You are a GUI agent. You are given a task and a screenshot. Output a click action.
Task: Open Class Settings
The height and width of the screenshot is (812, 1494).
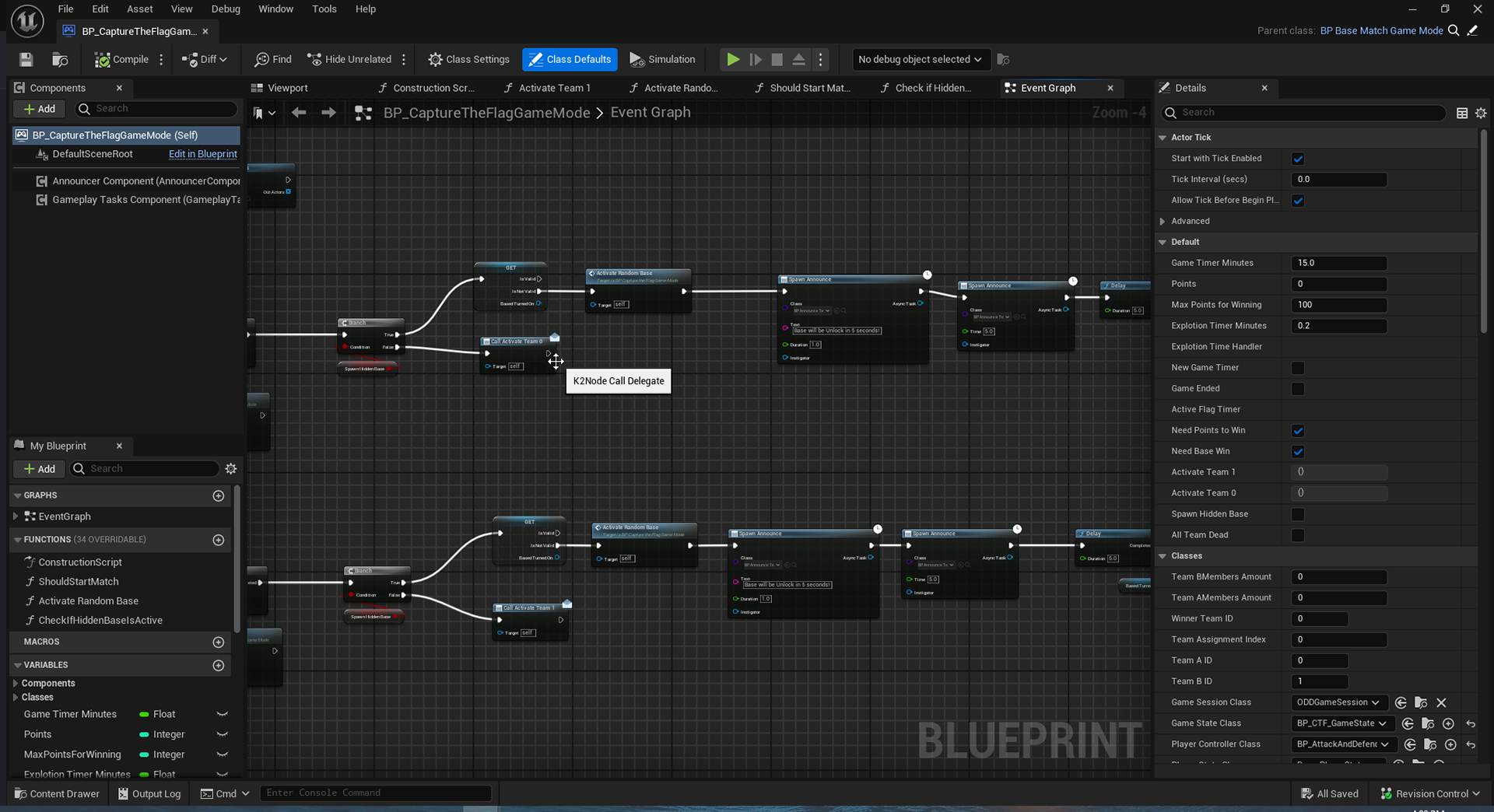(x=468, y=59)
